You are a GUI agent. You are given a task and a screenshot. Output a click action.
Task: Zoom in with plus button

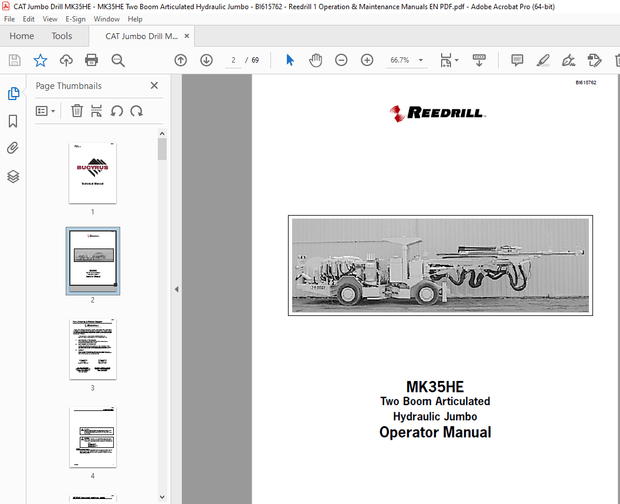(367, 60)
